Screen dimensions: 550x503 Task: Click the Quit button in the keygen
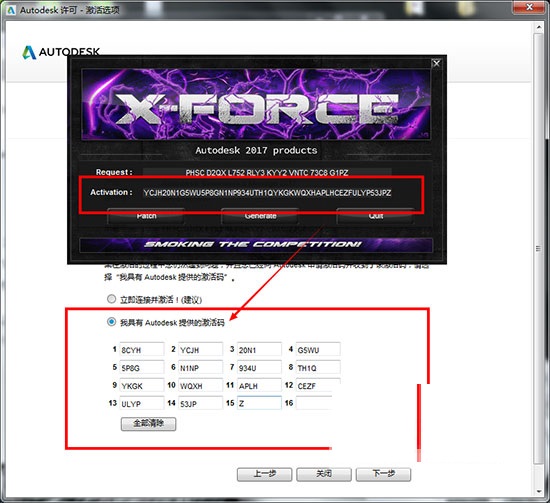375,216
